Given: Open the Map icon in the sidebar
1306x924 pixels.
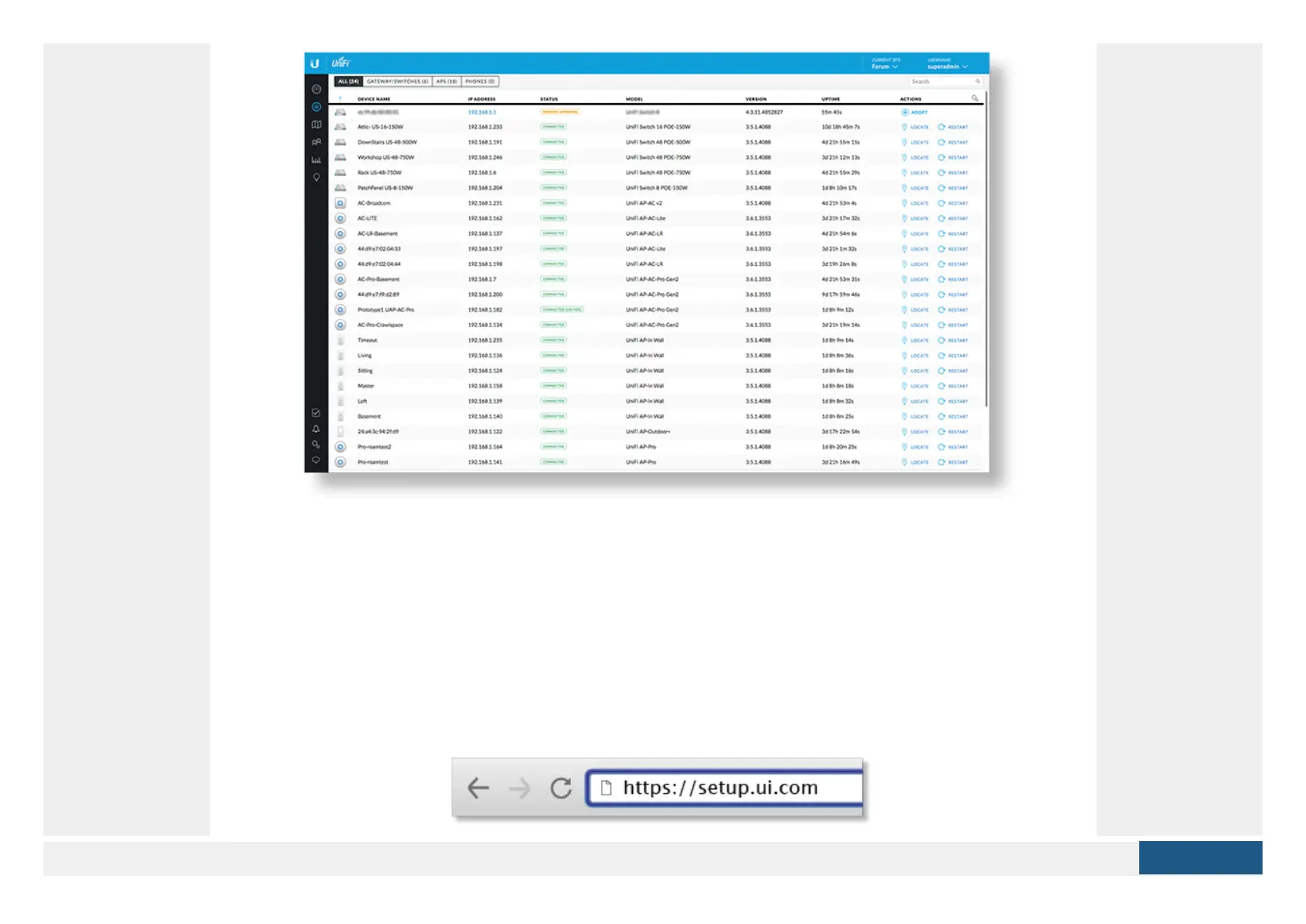Looking at the screenshot, I should coord(316,124).
